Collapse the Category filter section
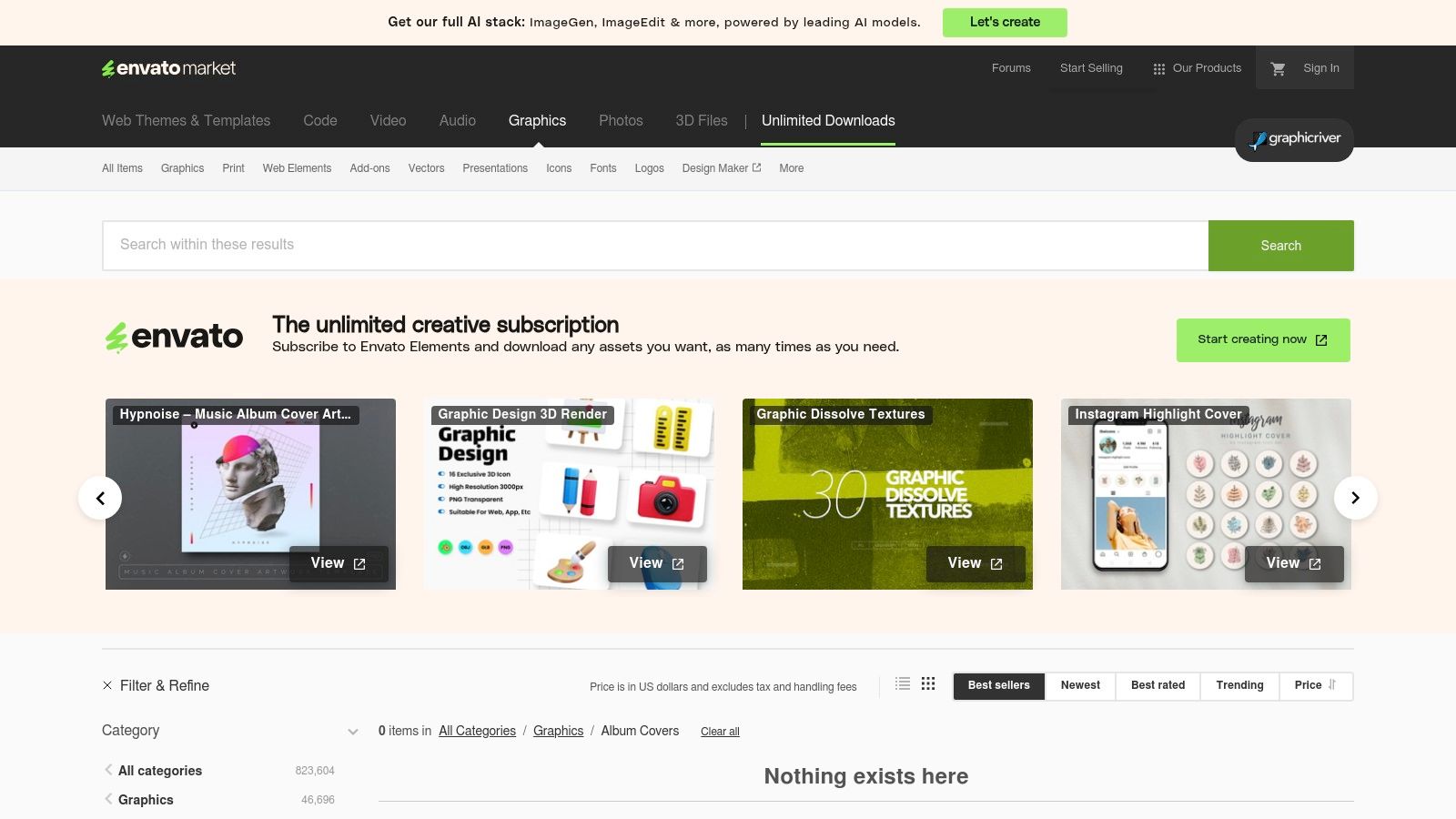1456x819 pixels. 352,732
